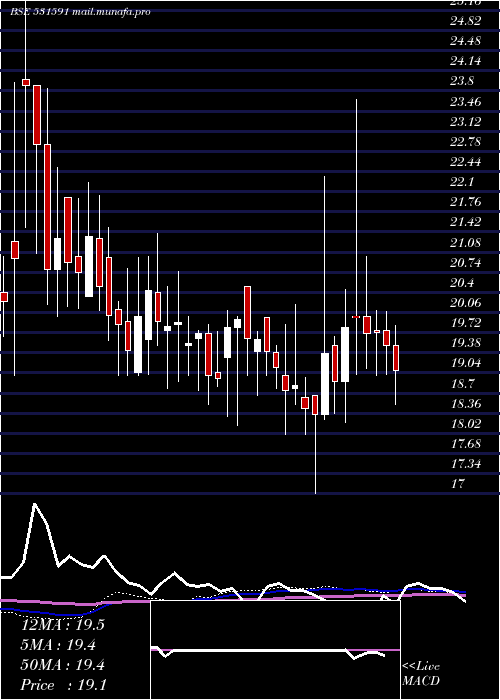Image resolution: width=500 pixels, height=700 pixels.
Task: Select the 21.08 price axis label
Action: tap(465, 243)
